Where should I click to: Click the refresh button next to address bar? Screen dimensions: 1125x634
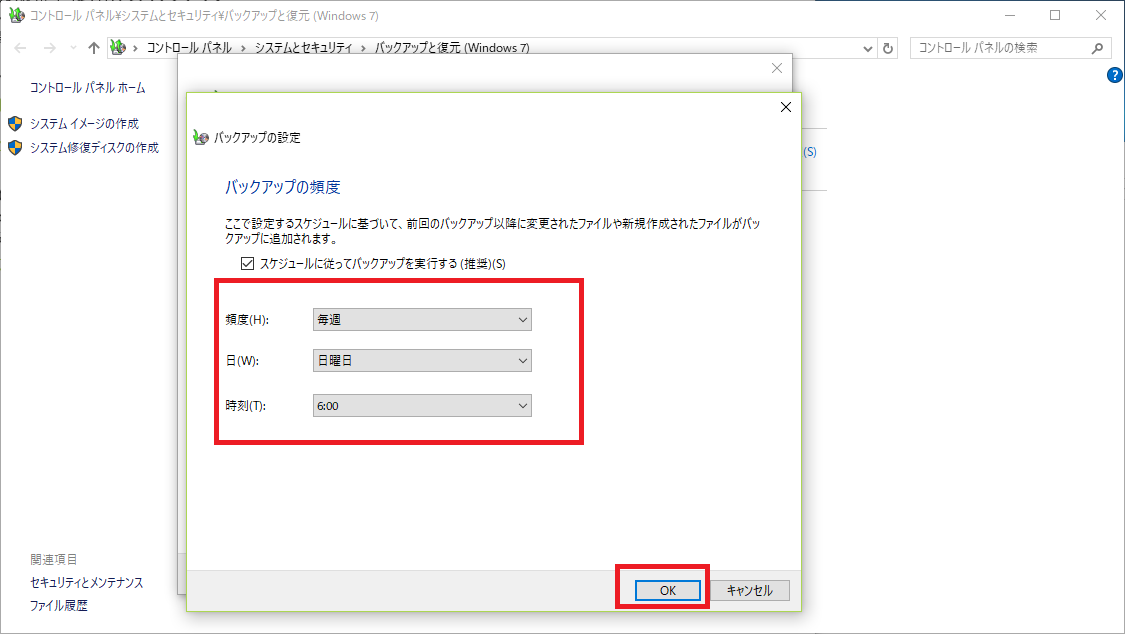click(x=888, y=48)
